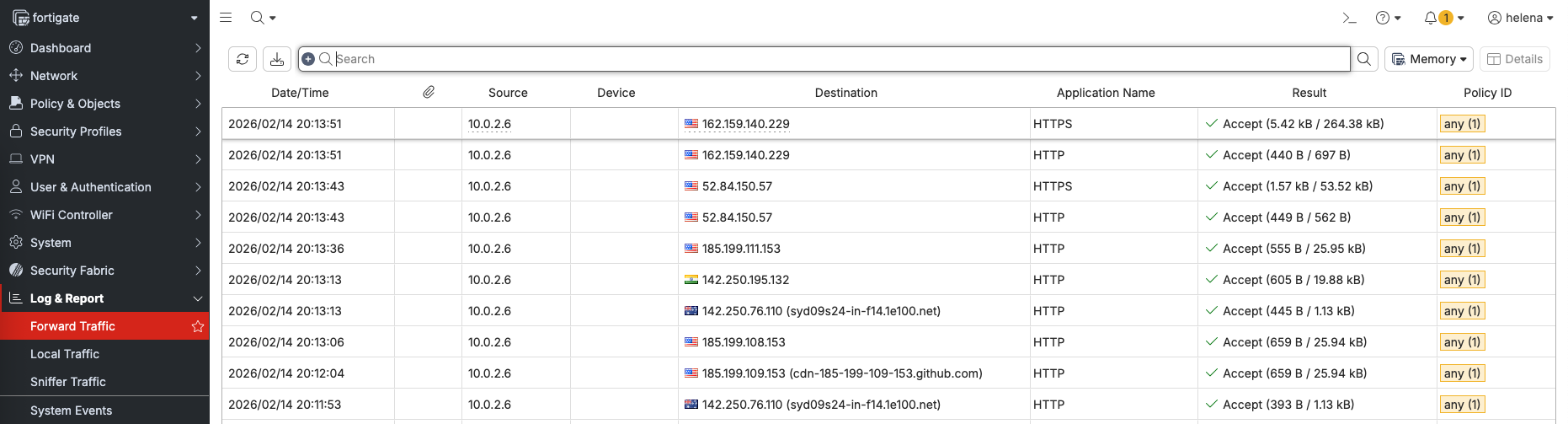Open the help question mark menu
Viewport: 1568px width, 424px height.
pos(1388,18)
